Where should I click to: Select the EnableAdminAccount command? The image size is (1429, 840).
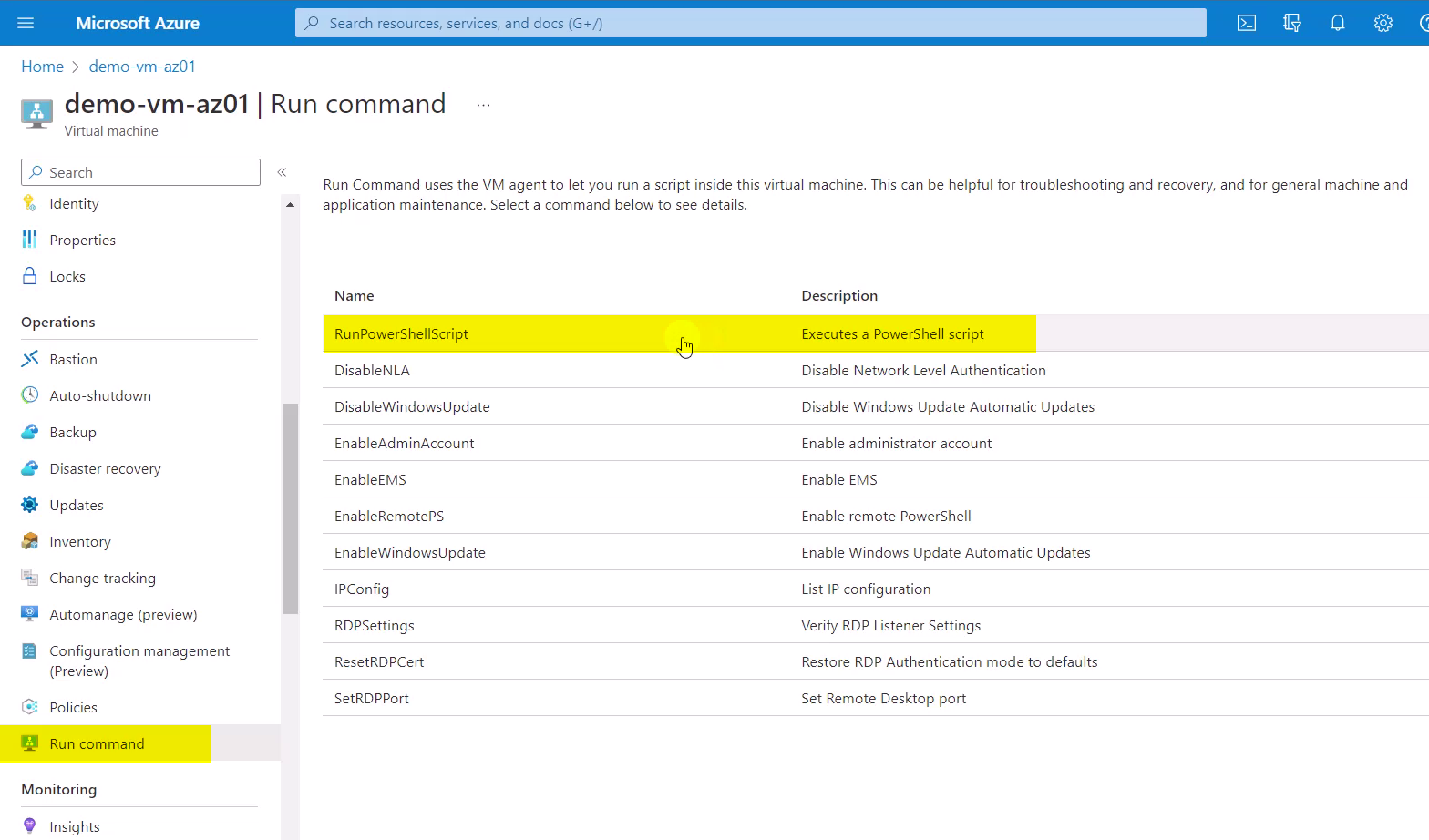pos(876,443)
